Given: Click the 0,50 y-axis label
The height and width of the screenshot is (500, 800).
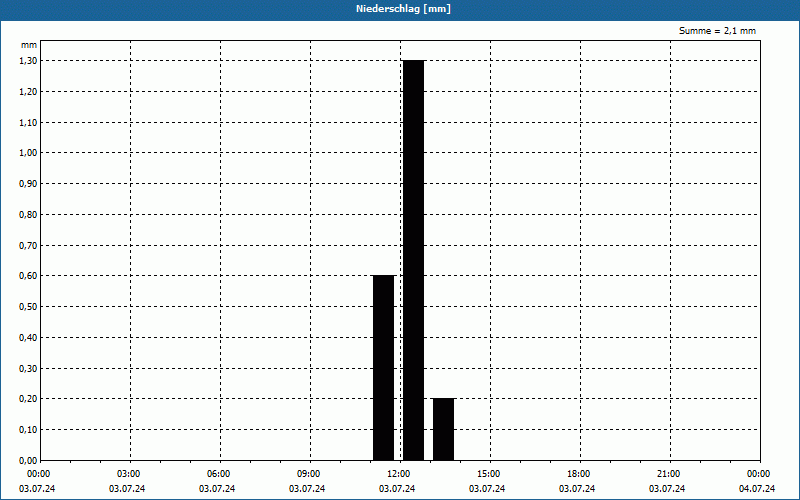Looking at the screenshot, I should tap(28, 307).
